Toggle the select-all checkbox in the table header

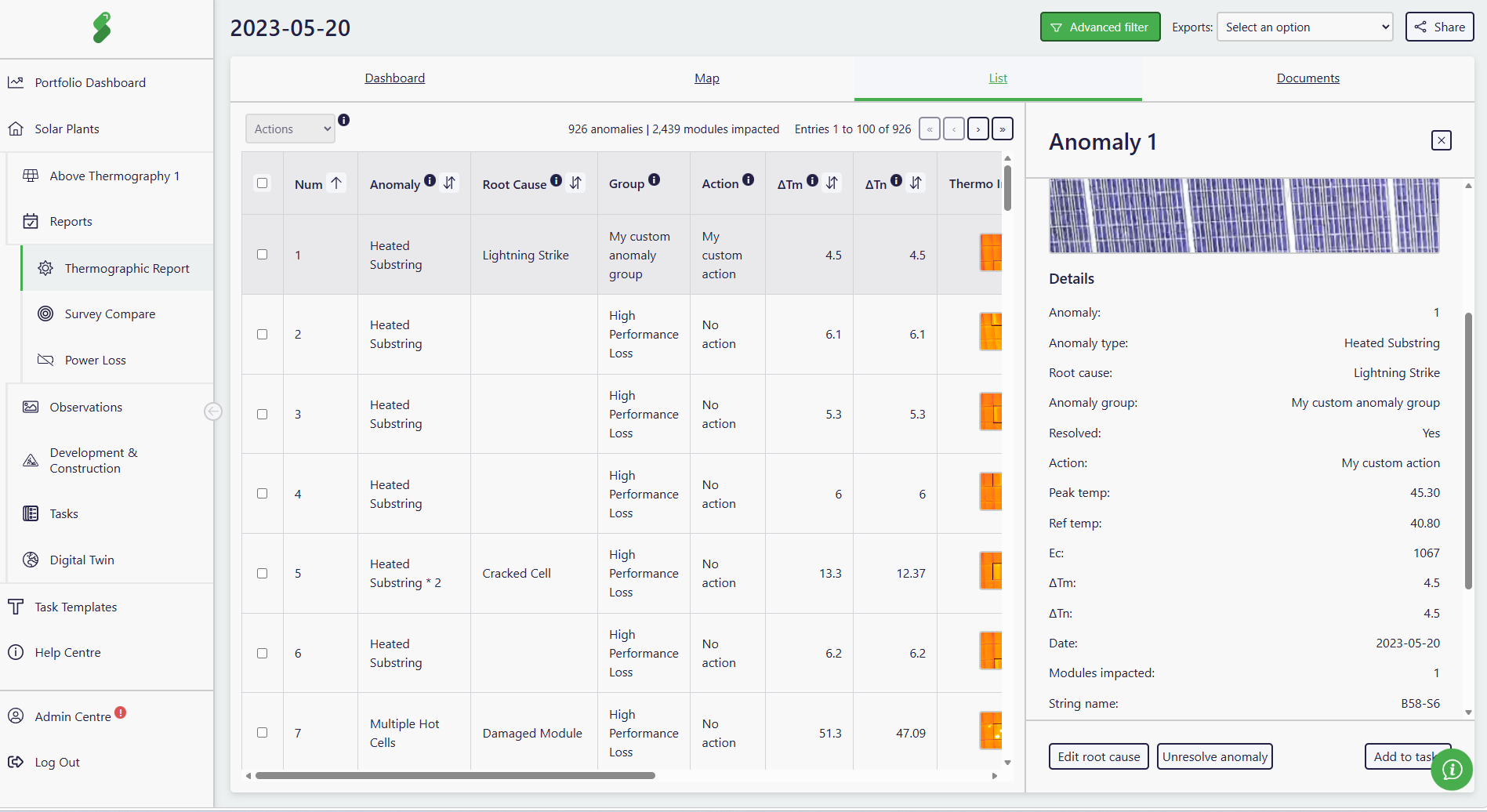coord(263,183)
